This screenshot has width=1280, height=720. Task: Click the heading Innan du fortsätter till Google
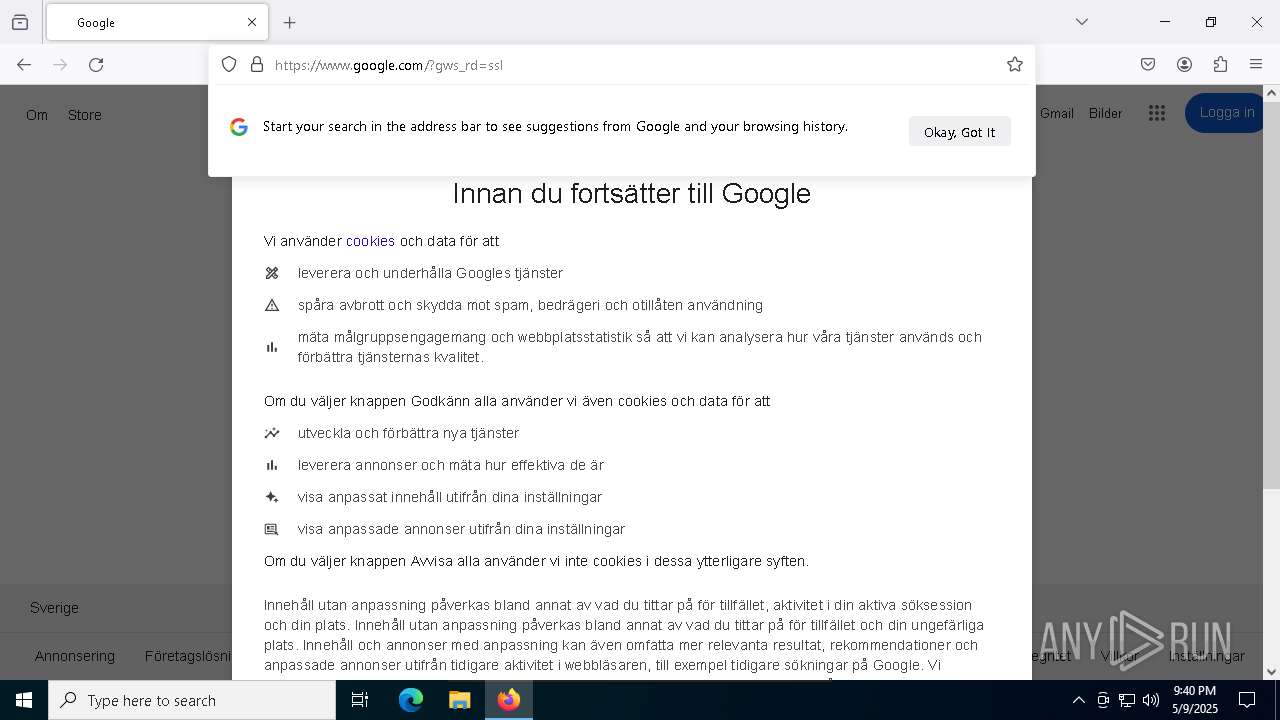631,193
